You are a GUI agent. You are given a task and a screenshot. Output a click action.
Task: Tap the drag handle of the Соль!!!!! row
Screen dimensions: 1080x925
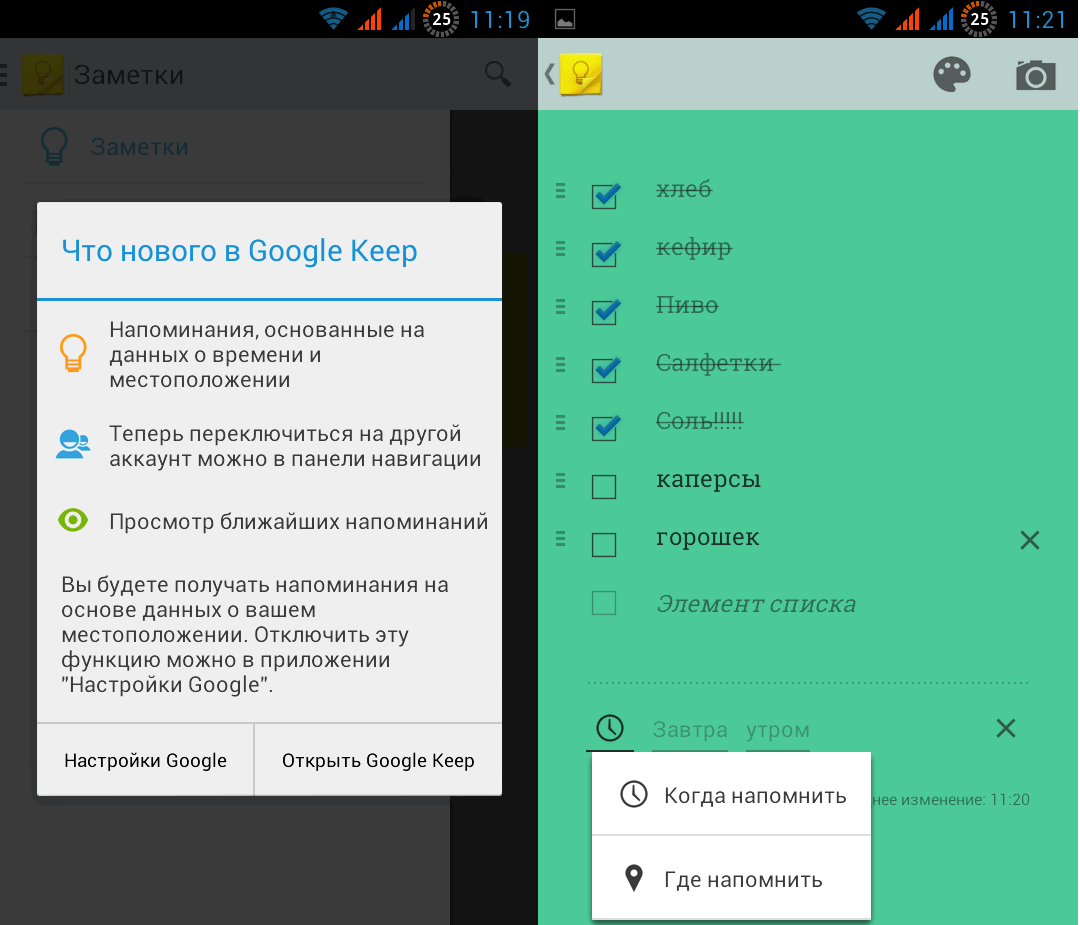point(561,423)
